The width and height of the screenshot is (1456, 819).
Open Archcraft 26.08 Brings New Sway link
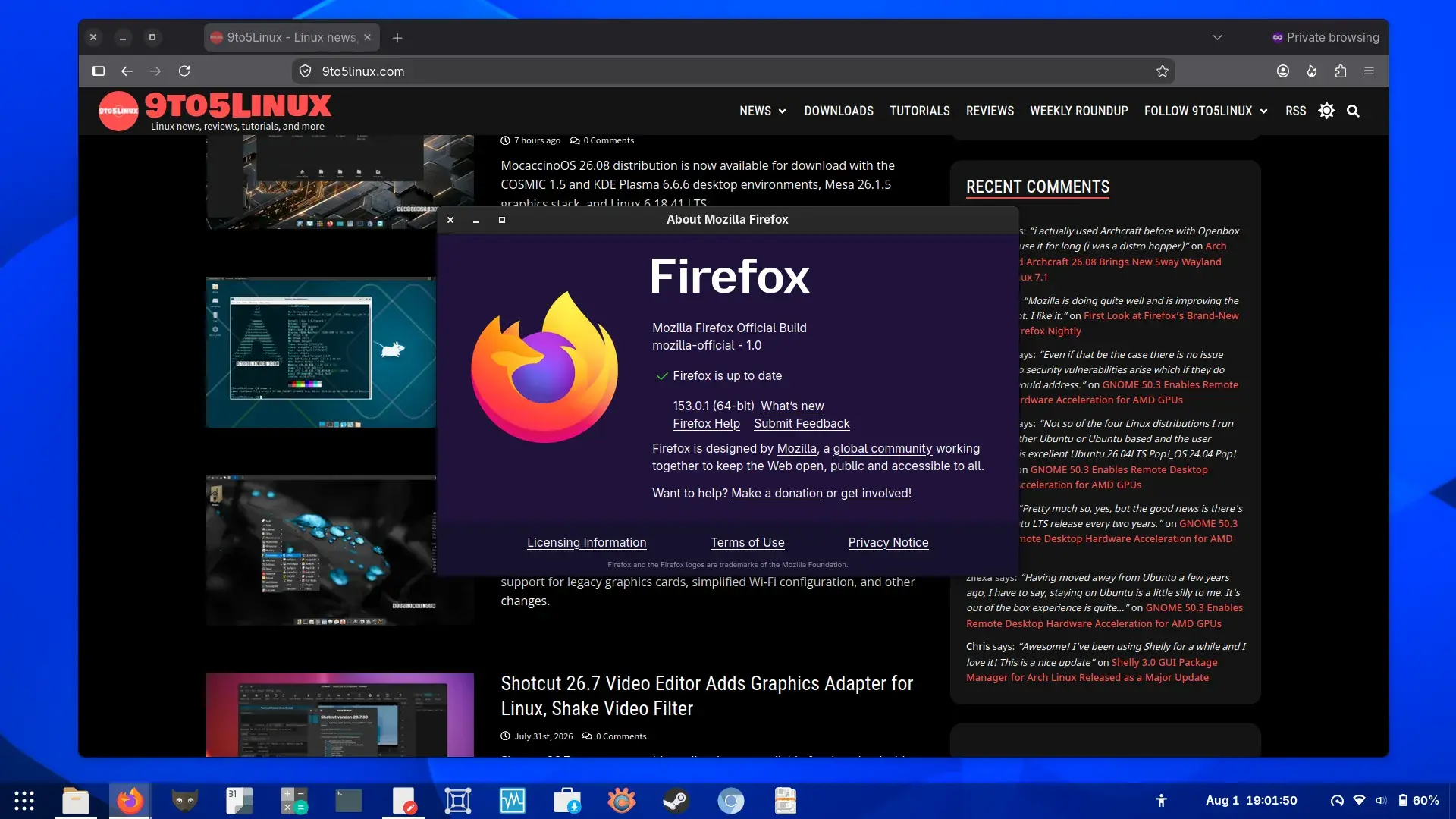[1123, 262]
